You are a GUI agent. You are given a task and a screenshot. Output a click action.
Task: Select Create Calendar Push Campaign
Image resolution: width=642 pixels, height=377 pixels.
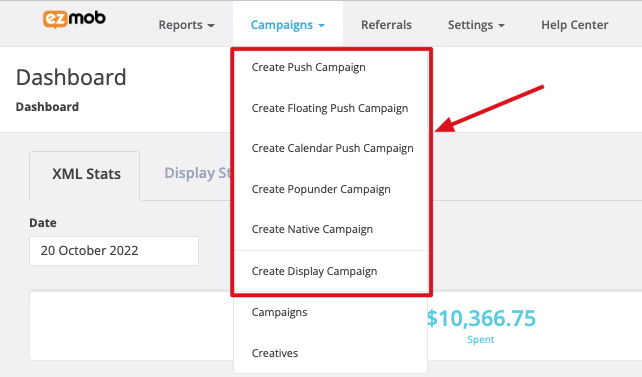tap(330, 148)
